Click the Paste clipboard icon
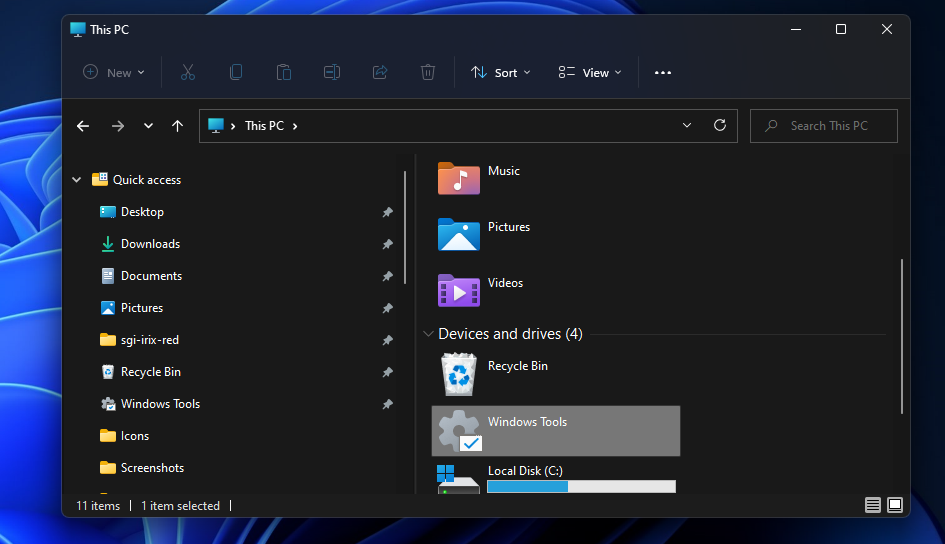The image size is (945, 544). [284, 72]
